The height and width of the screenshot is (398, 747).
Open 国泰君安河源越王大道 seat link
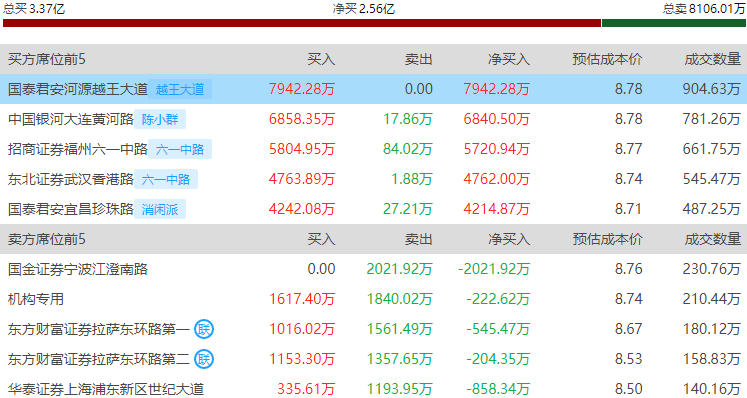tap(78, 89)
